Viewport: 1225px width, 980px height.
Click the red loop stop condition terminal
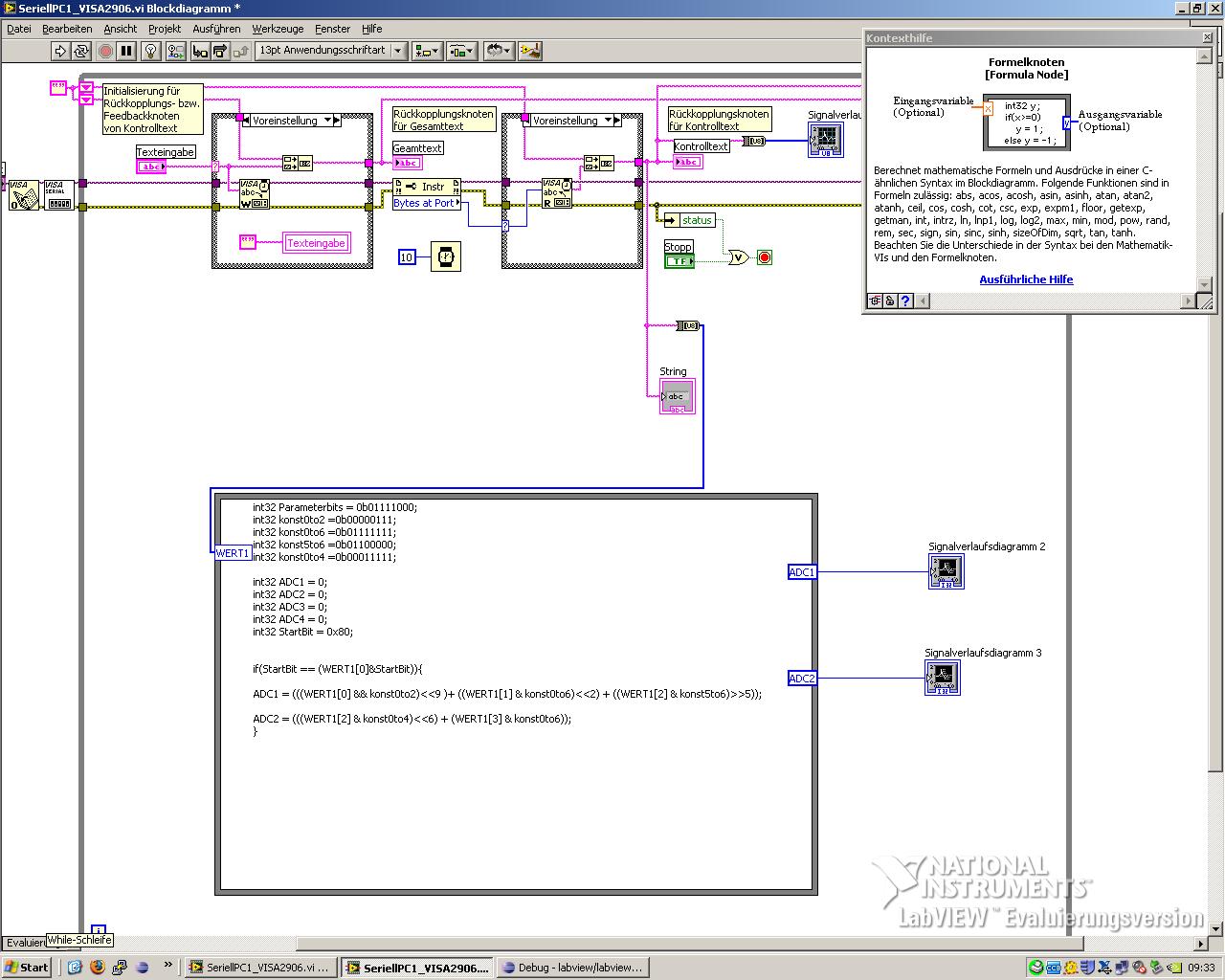click(764, 257)
